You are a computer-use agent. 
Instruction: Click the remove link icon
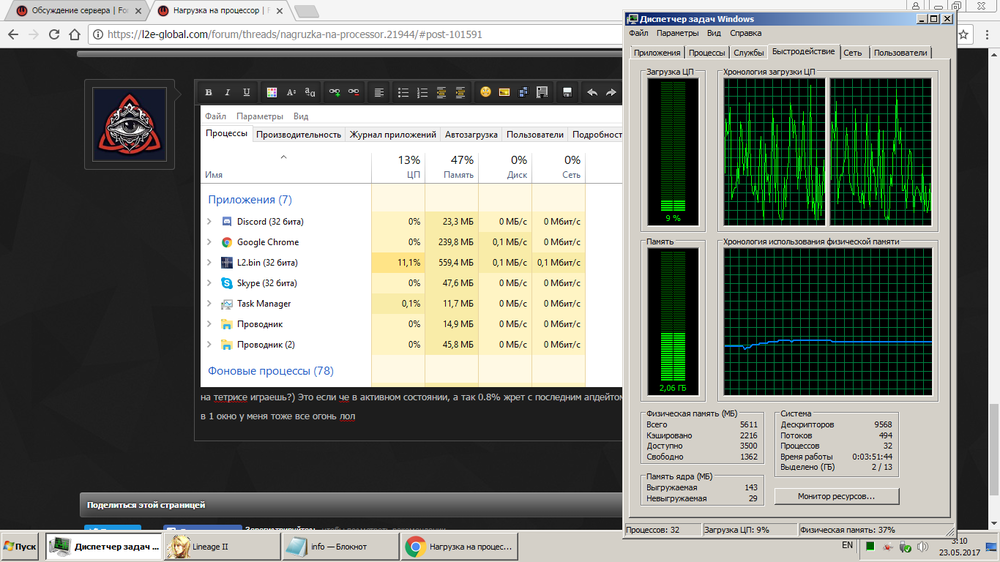pyautogui.click(x=354, y=92)
